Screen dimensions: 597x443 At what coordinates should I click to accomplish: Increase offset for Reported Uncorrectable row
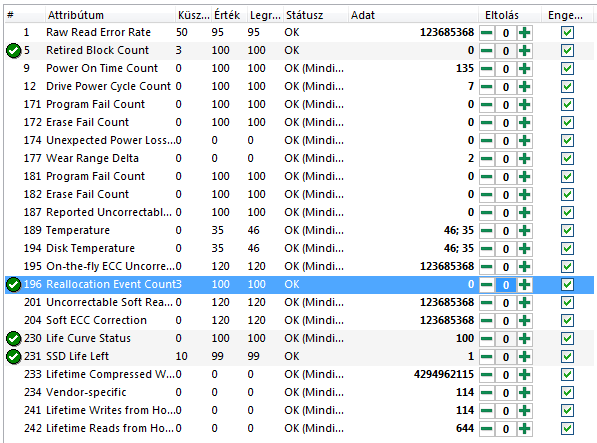tap(525, 213)
